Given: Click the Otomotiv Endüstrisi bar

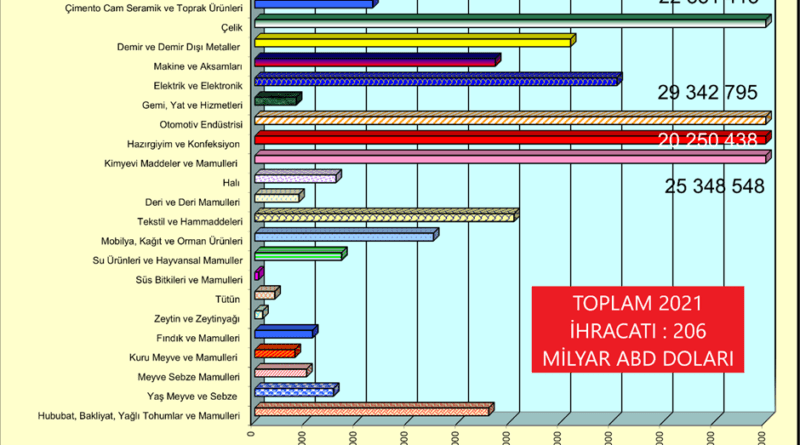Looking at the screenshot, I should click(510, 119).
